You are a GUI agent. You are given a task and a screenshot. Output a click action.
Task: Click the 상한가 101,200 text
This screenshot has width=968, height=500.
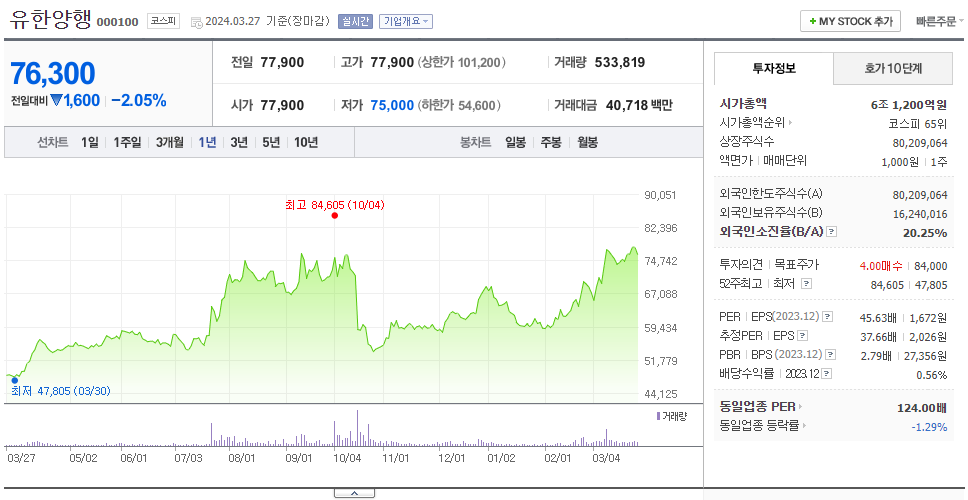pos(462,62)
